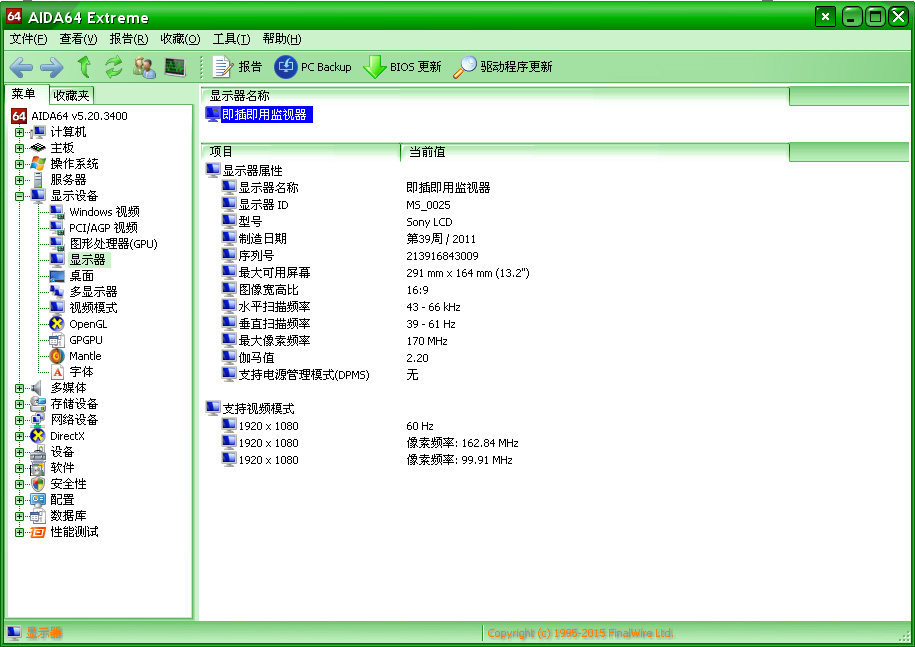Select 图形处理器(GPU) in the tree
This screenshot has width=915, height=647.
coord(114,244)
